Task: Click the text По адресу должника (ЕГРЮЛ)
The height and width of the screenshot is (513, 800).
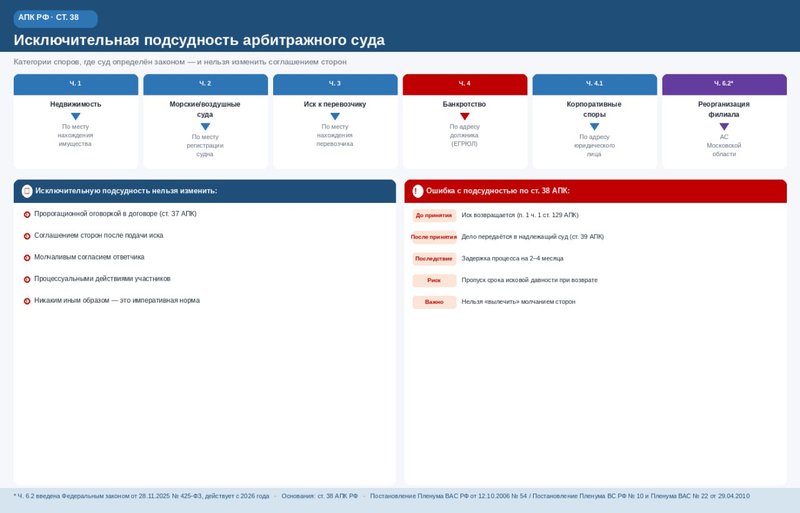Action: coord(465,135)
